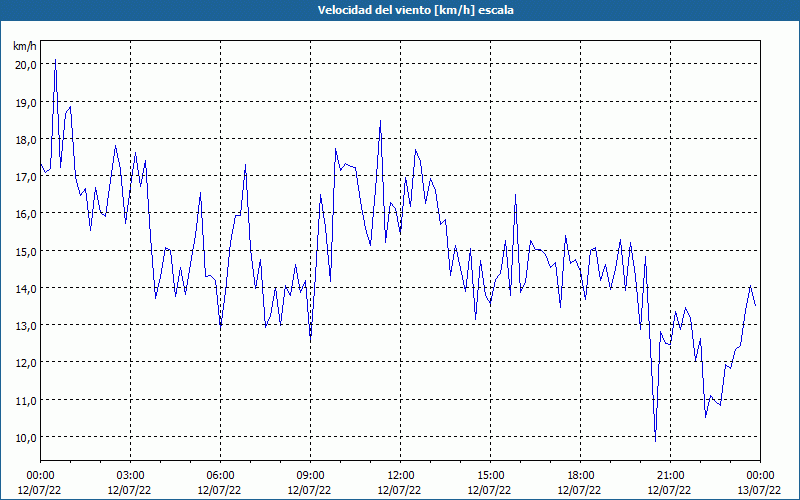
Task: Select the 19,0 y-axis label
Action: coord(26,102)
